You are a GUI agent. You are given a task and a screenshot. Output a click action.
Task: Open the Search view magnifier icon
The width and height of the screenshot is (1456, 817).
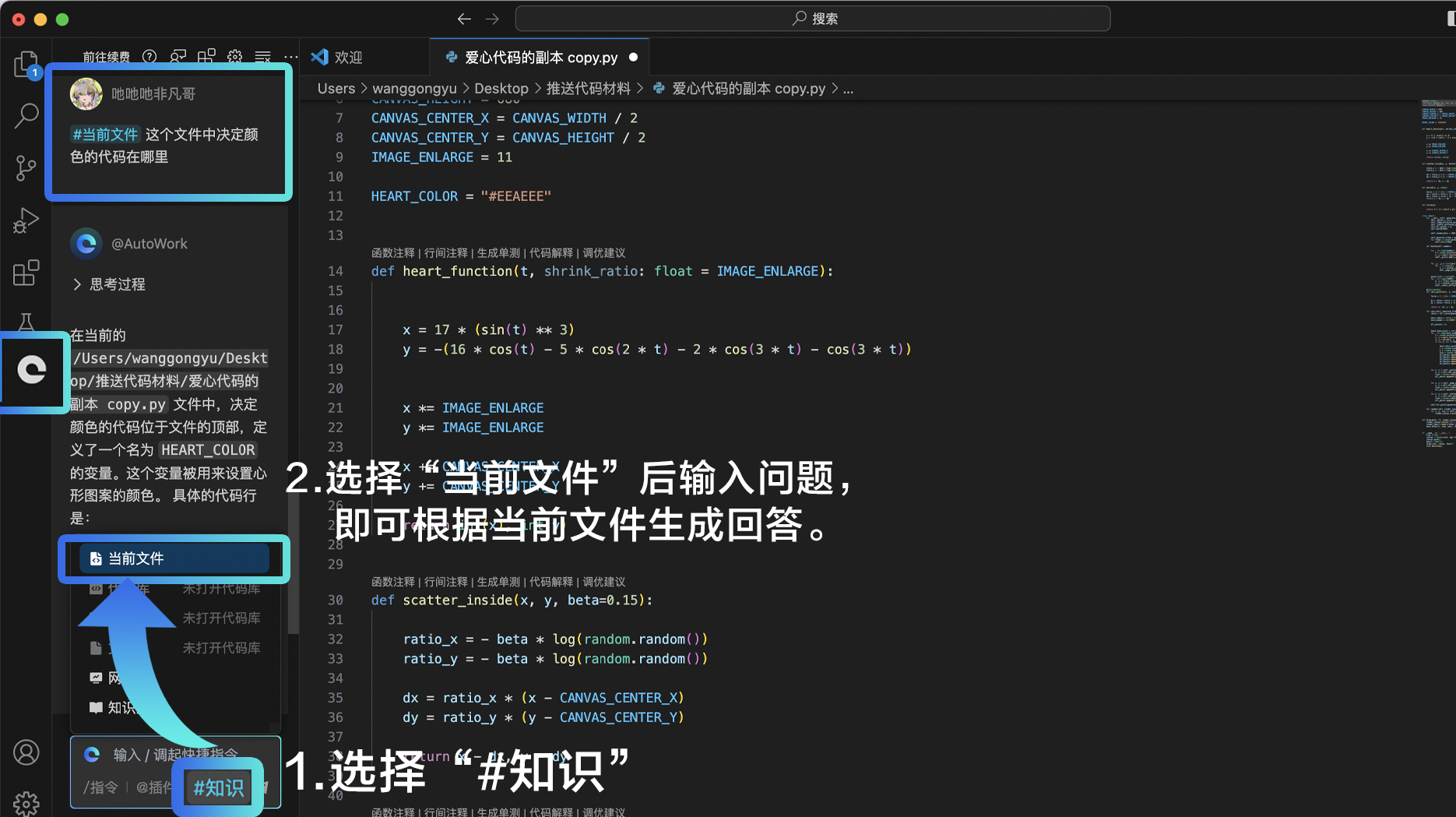tap(26, 115)
